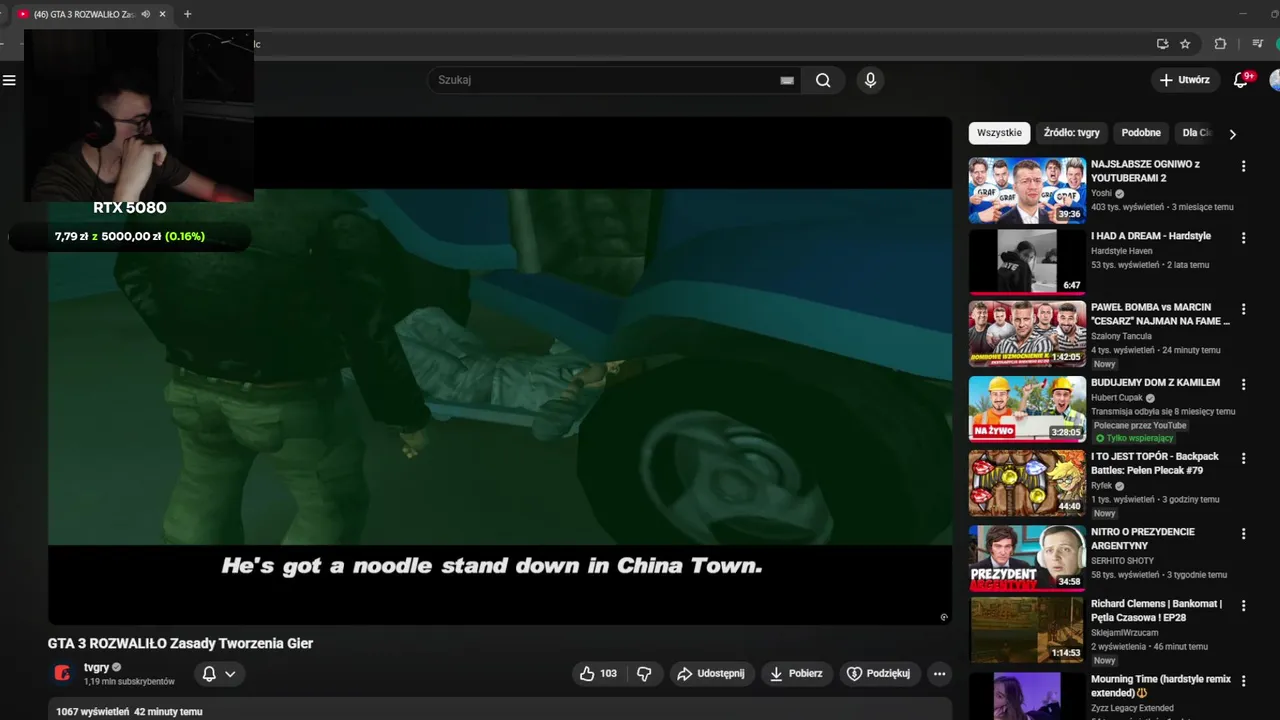Open more actions menu below video

pos(939,674)
